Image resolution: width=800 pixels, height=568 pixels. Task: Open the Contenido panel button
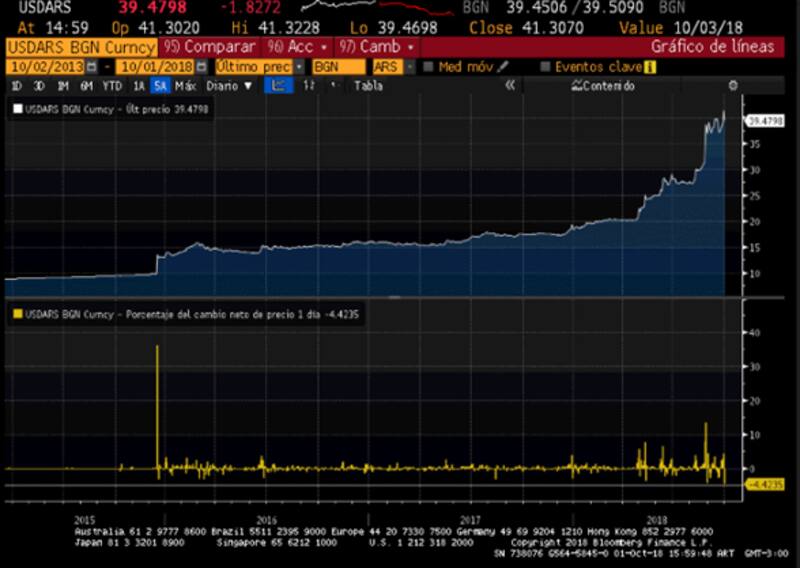(x=602, y=86)
